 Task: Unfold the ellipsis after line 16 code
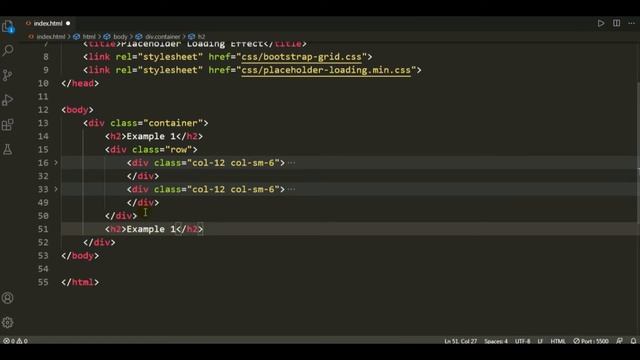(x=291, y=163)
